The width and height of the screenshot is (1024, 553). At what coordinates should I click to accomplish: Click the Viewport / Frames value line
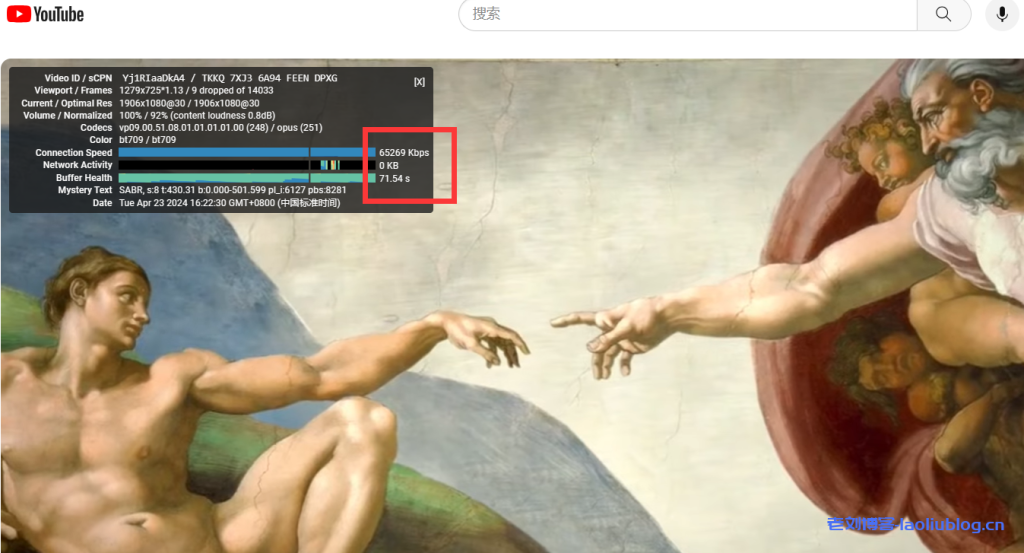(x=196, y=90)
